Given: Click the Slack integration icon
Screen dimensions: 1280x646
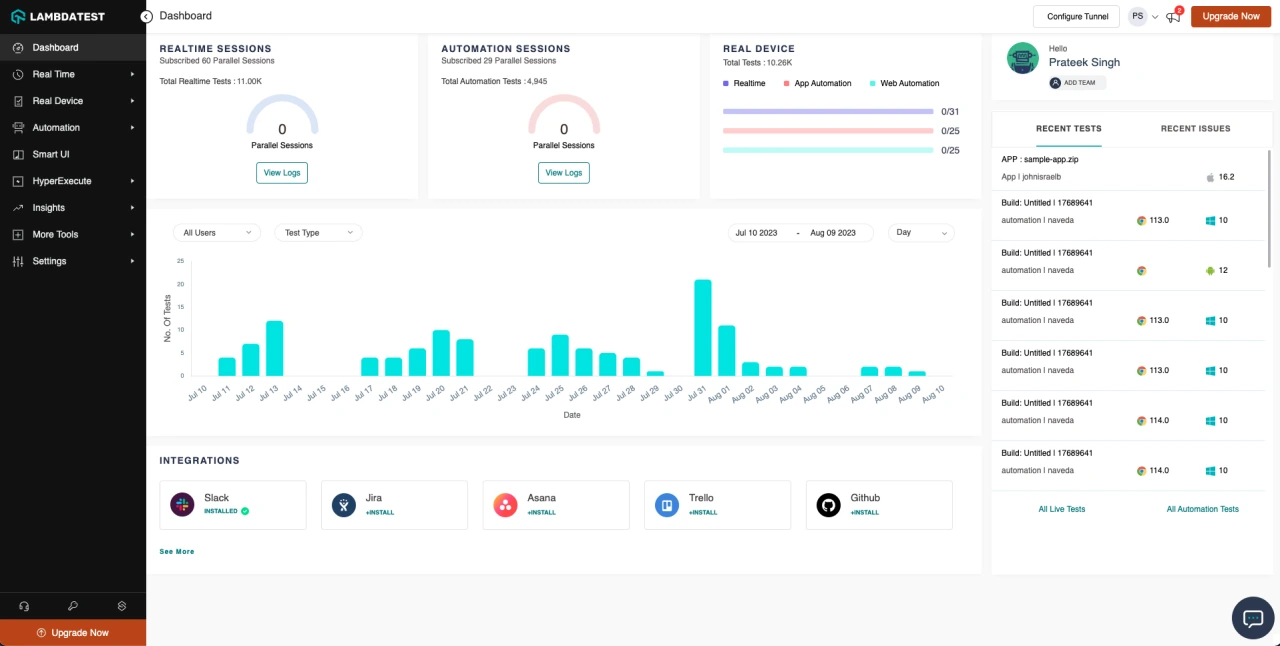Looking at the screenshot, I should (182, 505).
